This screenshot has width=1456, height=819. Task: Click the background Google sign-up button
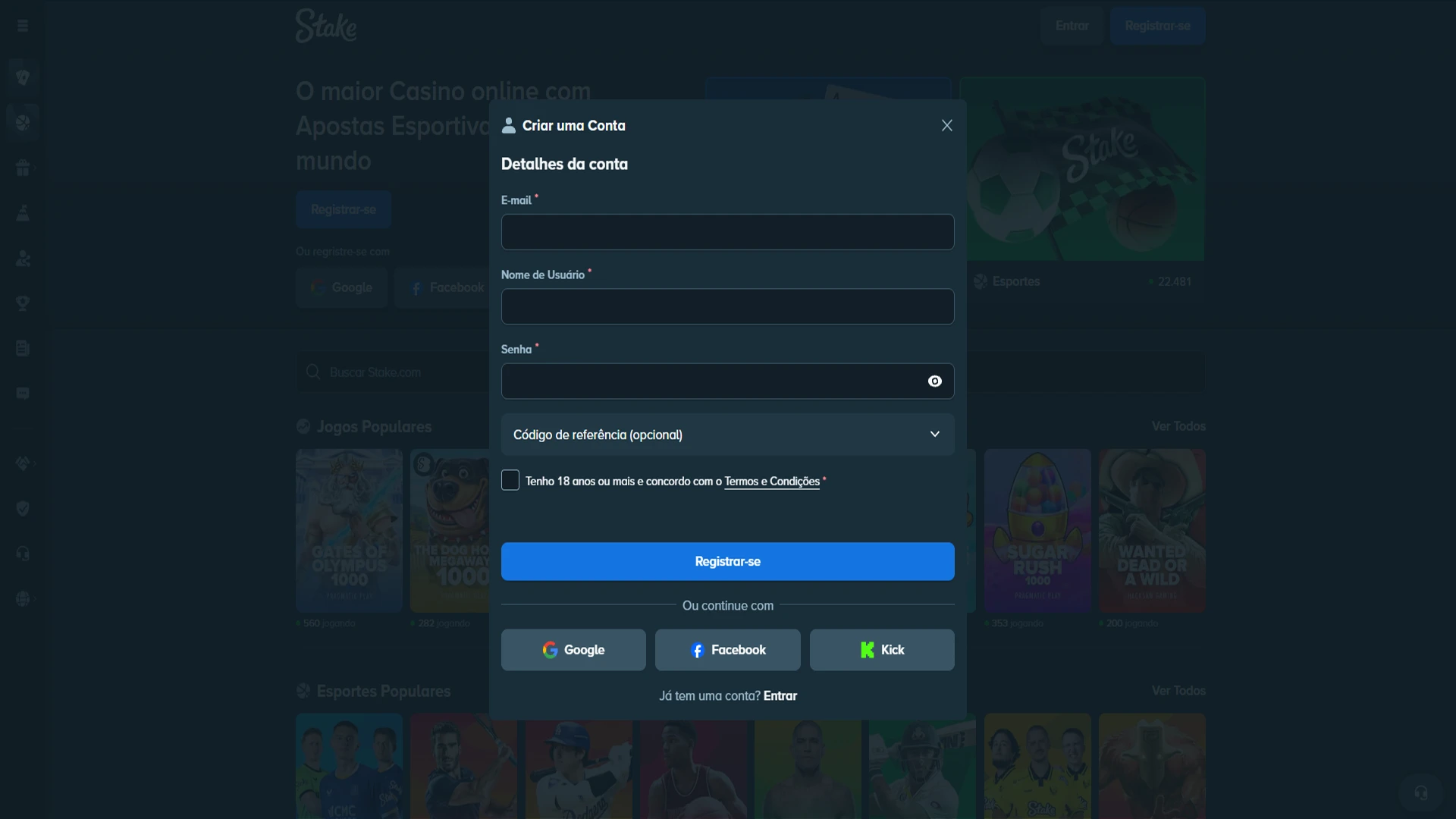click(x=341, y=287)
